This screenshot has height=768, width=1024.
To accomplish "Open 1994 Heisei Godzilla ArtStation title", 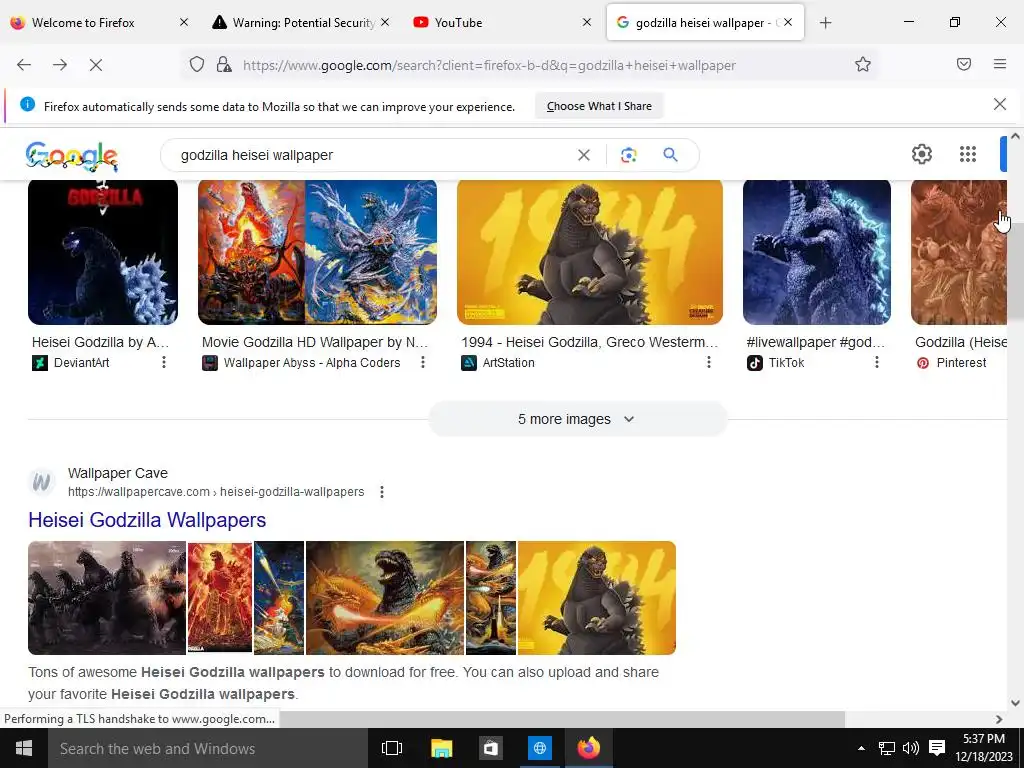I will tap(590, 342).
